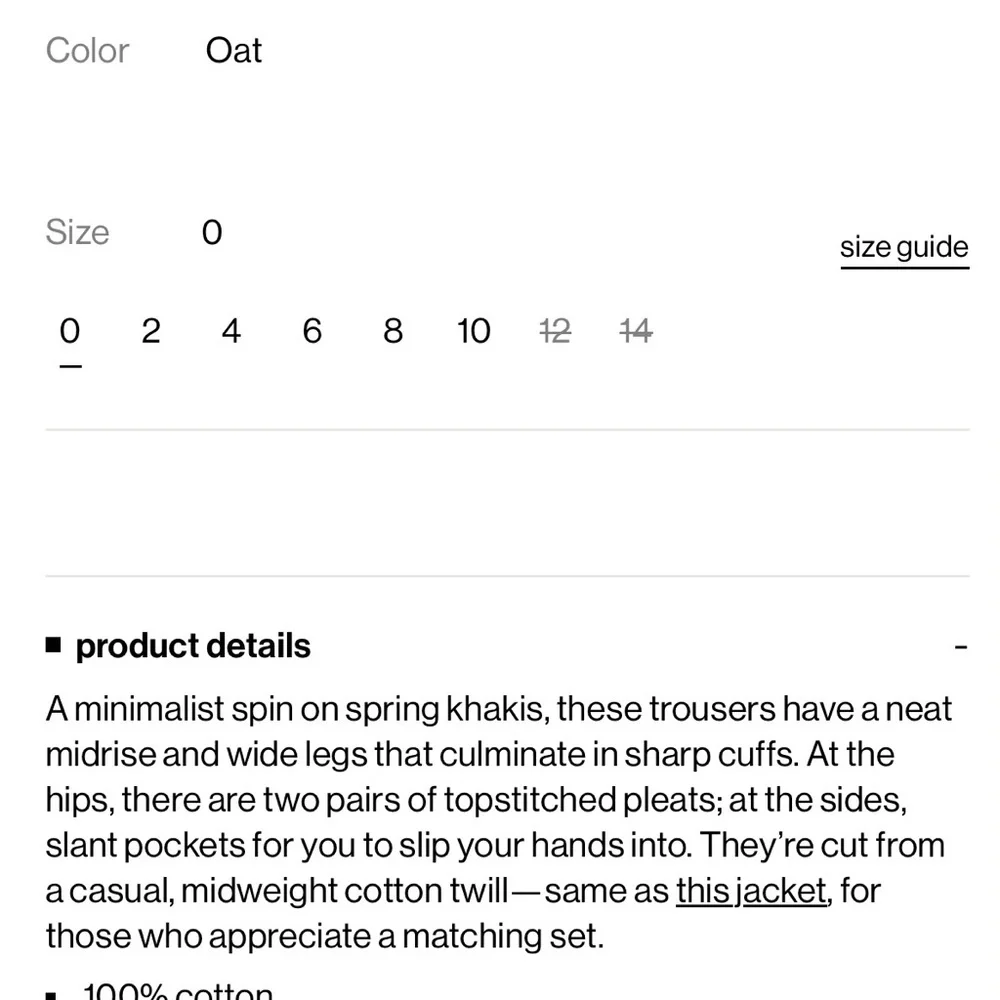Click the crossed-out size 12
Screen dimensions: 1000x1000
(555, 331)
